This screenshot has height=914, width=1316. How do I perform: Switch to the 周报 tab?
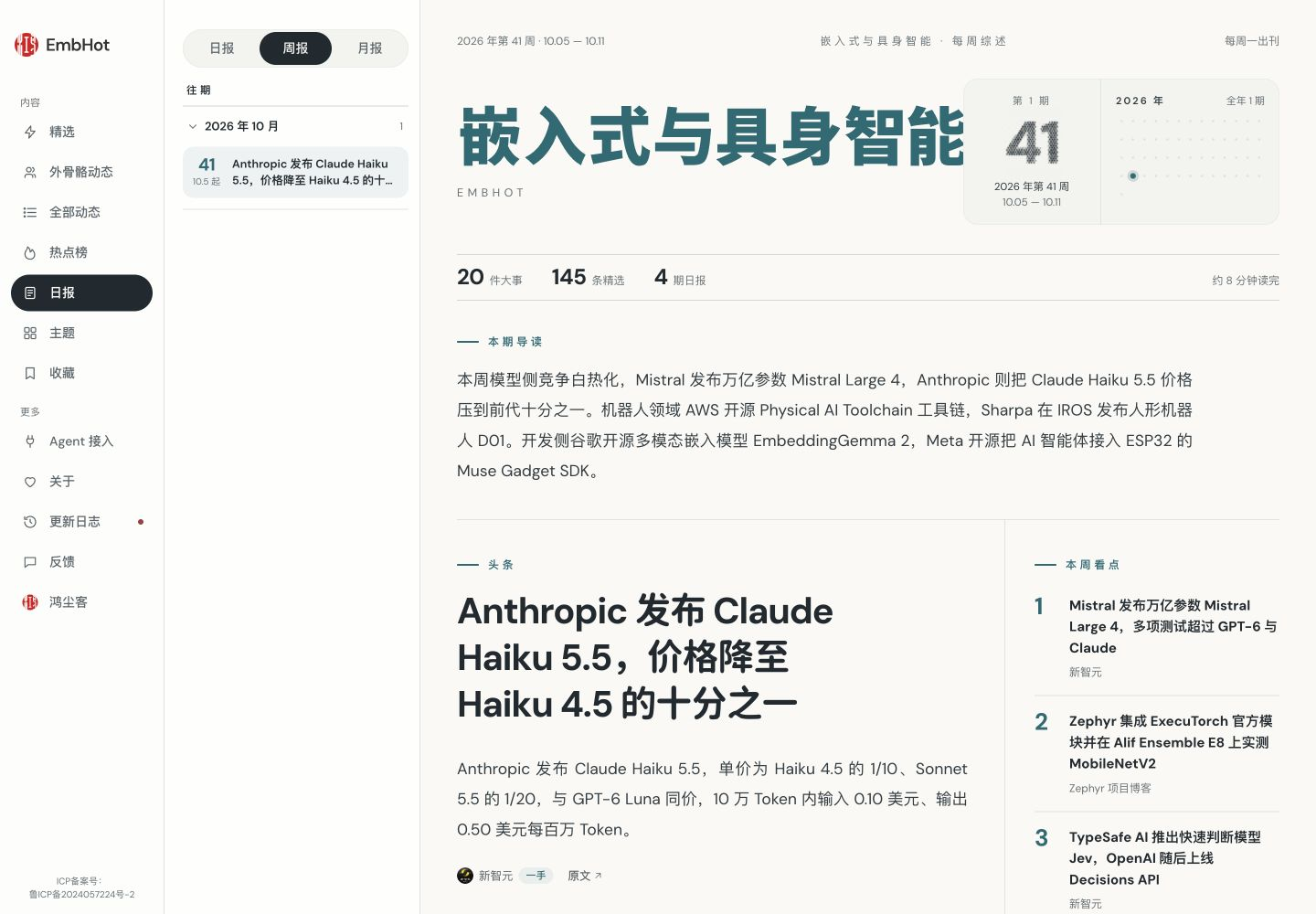click(x=295, y=48)
